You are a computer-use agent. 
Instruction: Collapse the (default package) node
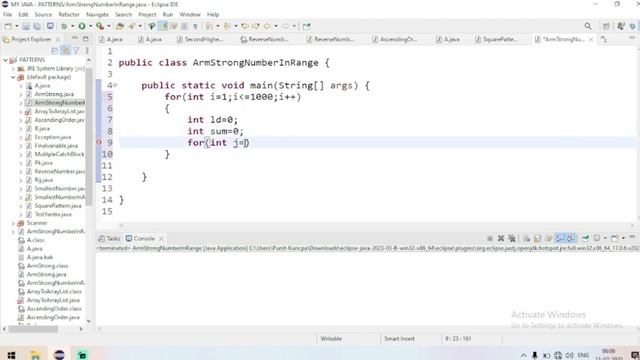pos(13,77)
